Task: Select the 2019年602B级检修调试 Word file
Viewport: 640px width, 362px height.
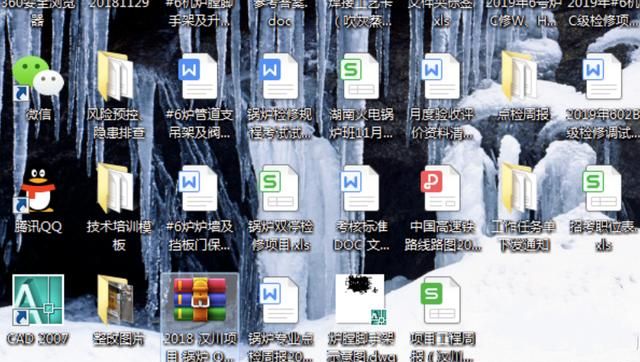Action: 602,77
